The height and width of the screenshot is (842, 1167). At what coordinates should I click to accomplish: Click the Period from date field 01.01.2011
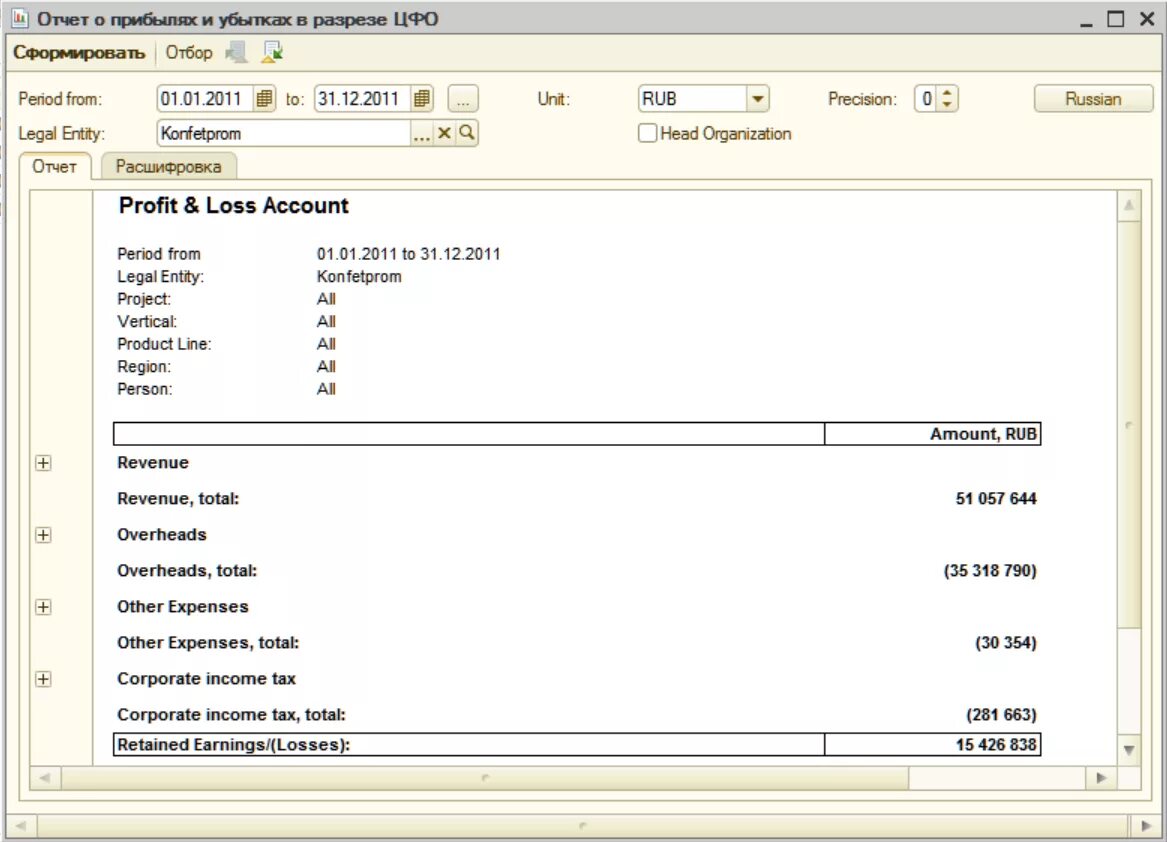(205, 99)
